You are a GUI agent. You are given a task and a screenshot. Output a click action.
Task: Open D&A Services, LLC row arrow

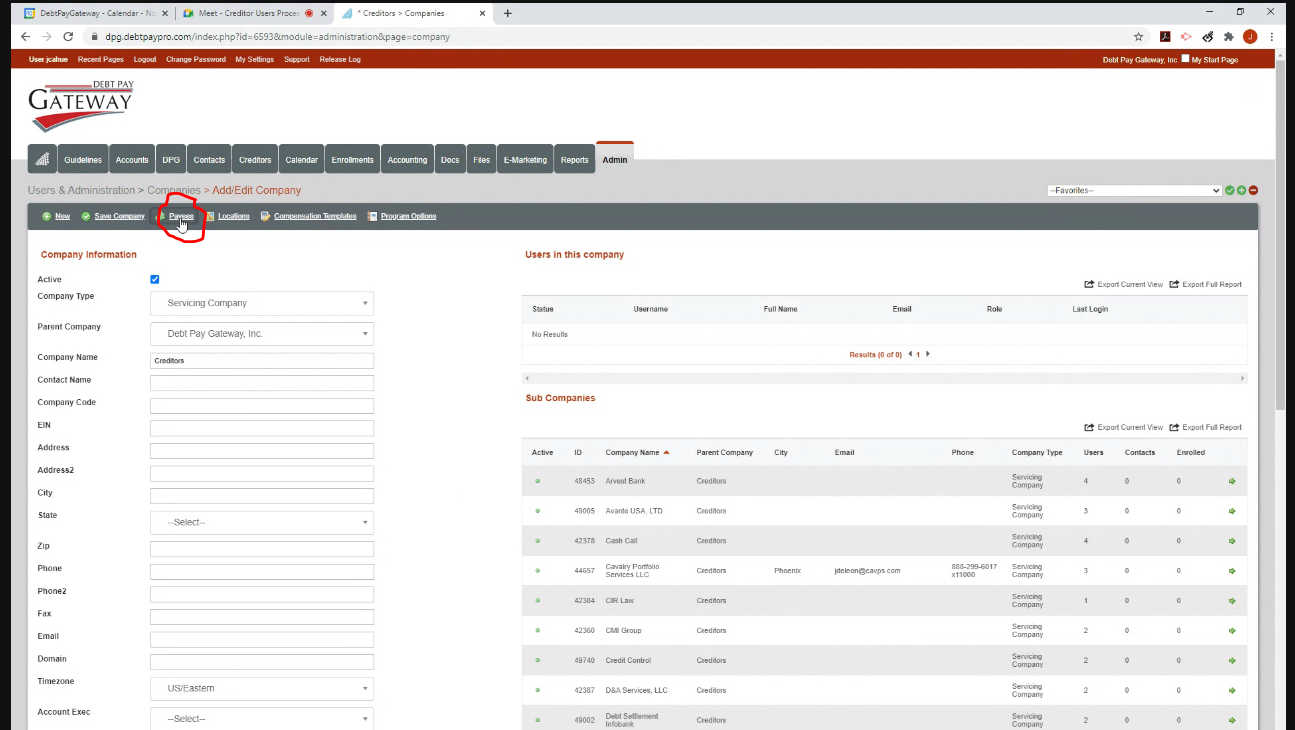pos(1232,691)
